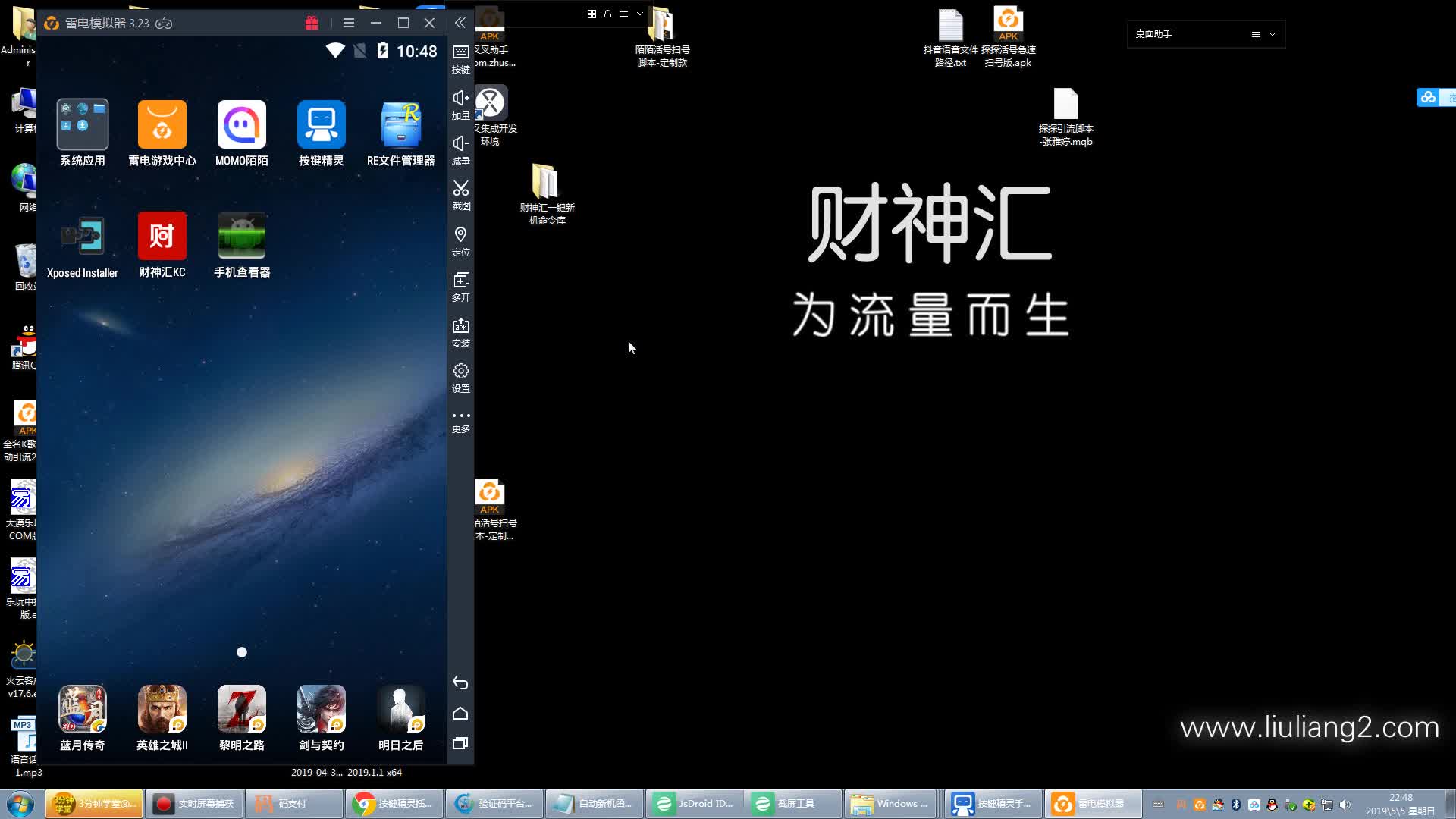1456x819 pixels.
Task: Switch to 雷电模拟器 taskbar item
Action: 1094,804
